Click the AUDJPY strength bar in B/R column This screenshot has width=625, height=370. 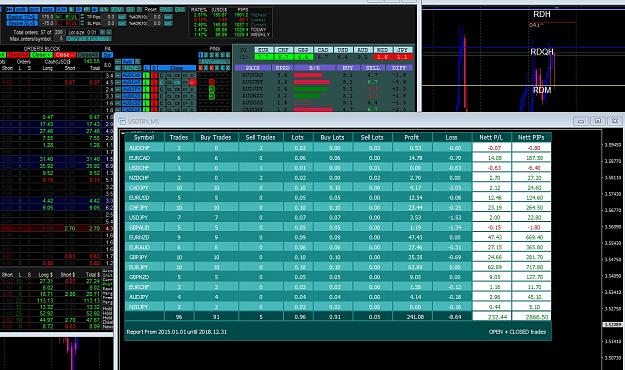pos(311,89)
